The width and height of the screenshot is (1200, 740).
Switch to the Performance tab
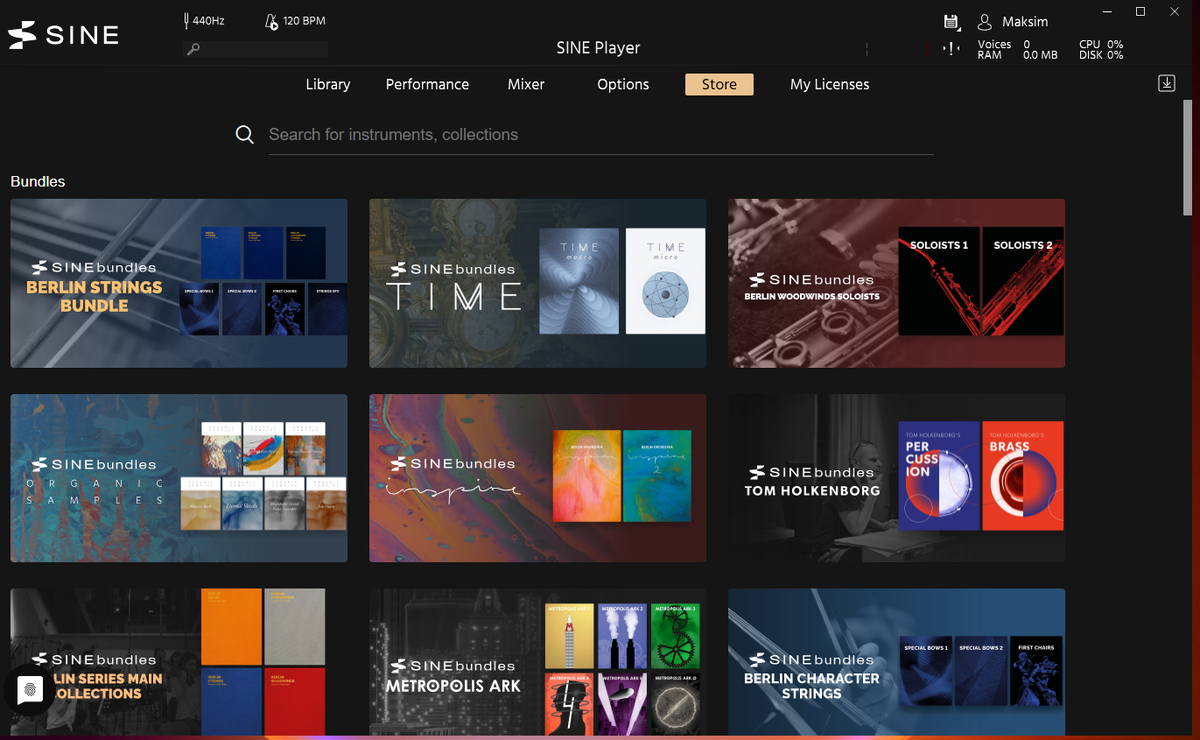click(427, 84)
